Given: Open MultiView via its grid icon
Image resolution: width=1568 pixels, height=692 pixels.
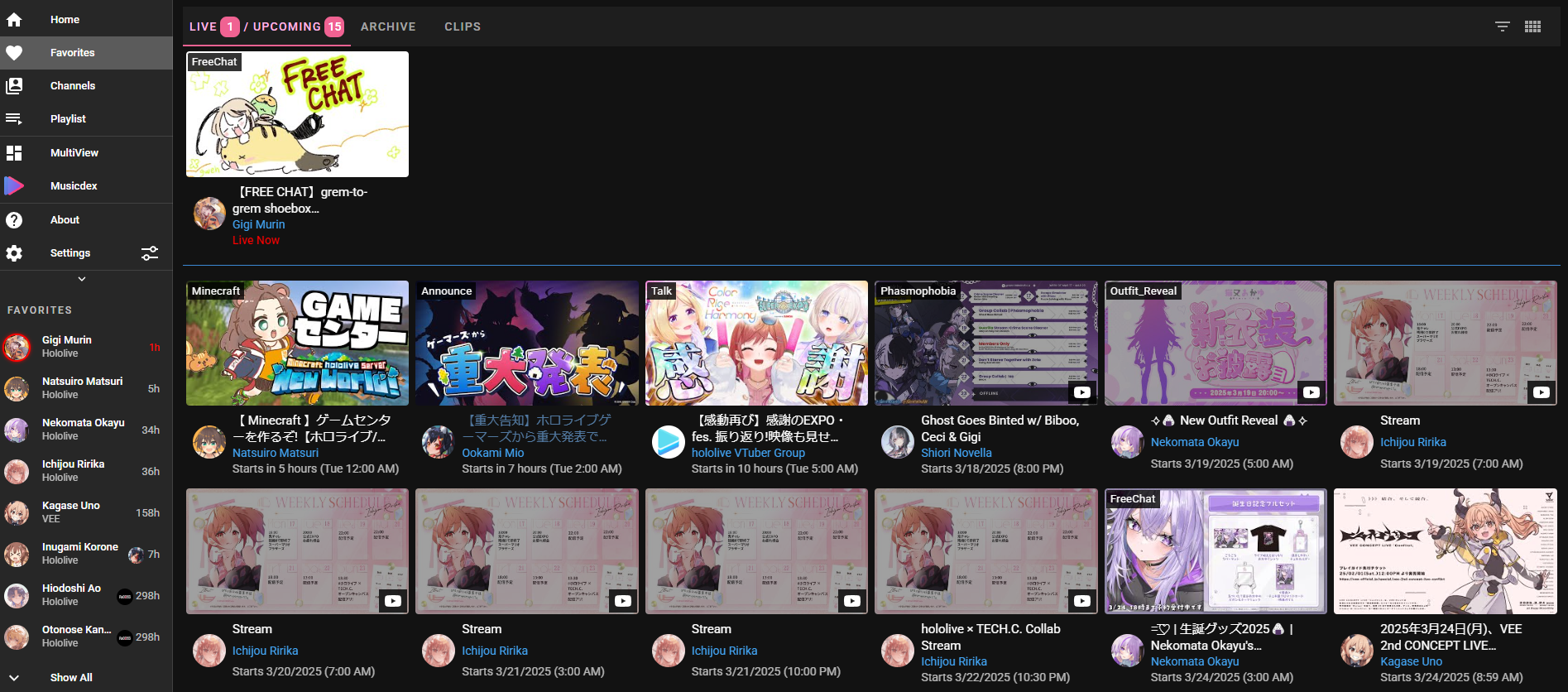Looking at the screenshot, I should [14, 153].
